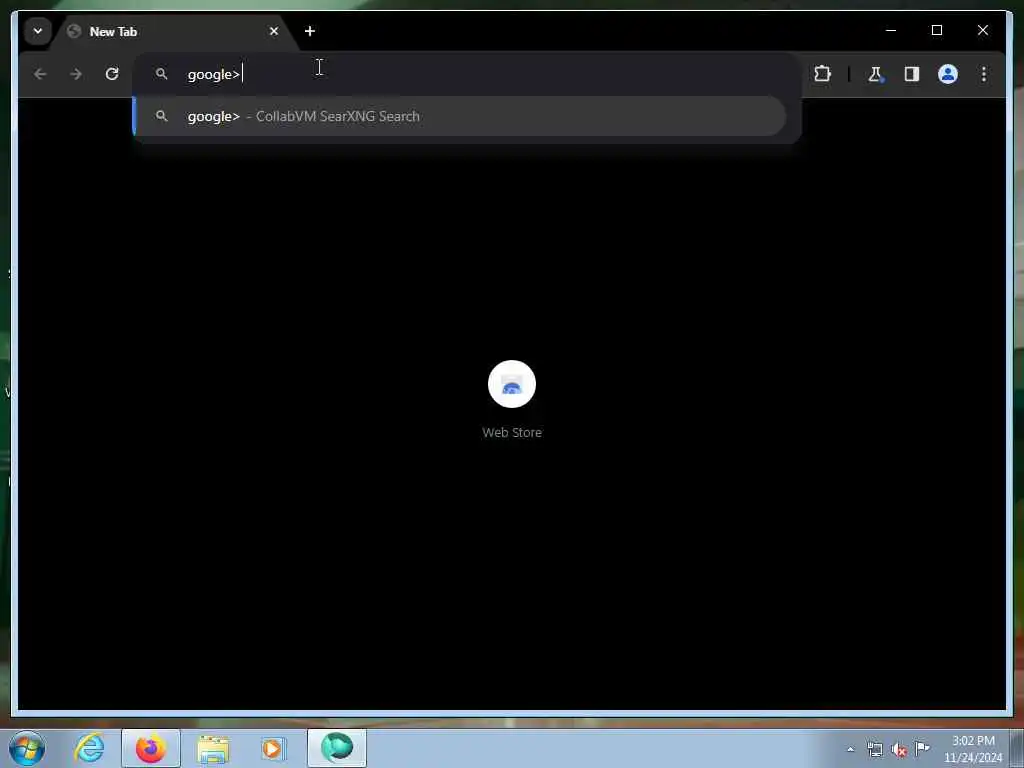Open the tab search dropdown arrow
The image size is (1024, 768).
coord(38,31)
